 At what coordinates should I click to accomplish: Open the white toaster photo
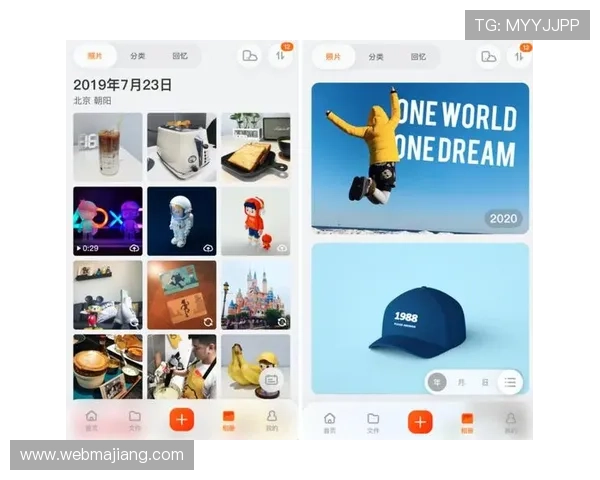[x=182, y=147]
